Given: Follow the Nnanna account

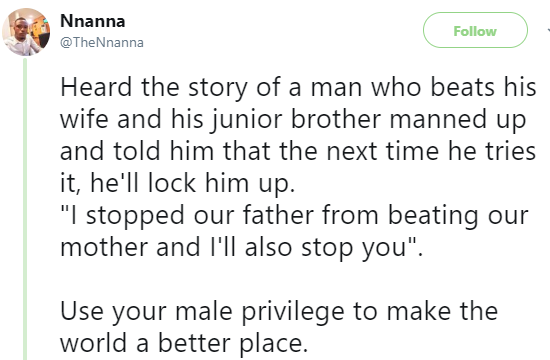Looking at the screenshot, I should click(475, 30).
